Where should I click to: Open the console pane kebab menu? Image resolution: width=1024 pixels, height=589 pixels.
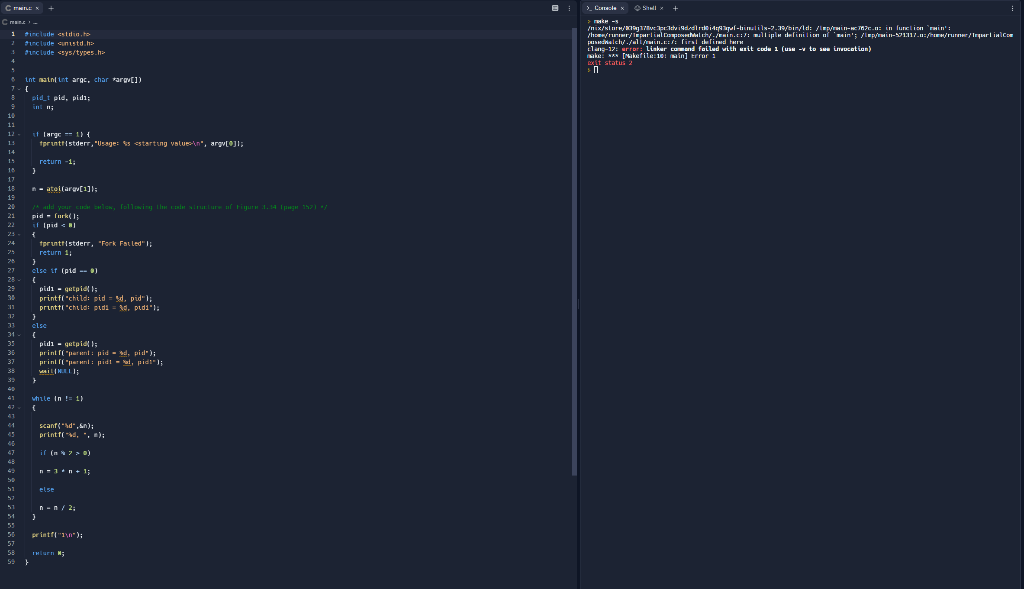(1013, 8)
